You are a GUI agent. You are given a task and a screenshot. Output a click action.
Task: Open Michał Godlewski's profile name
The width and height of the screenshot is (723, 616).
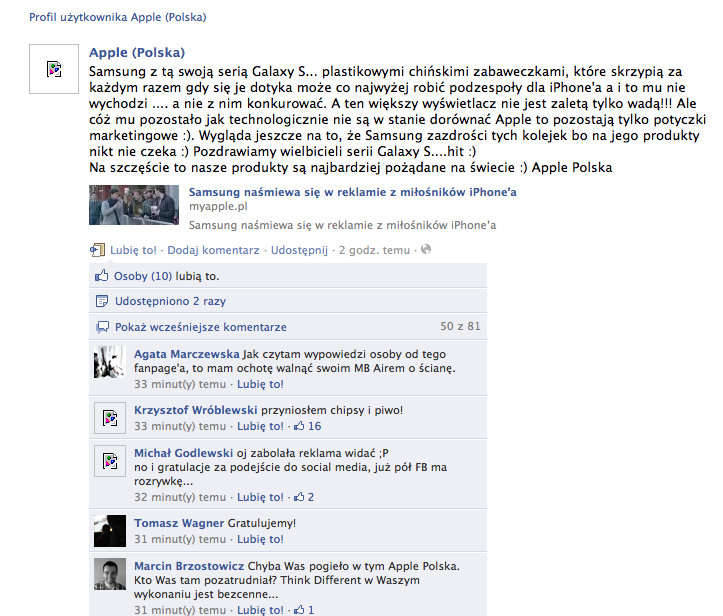pos(184,453)
